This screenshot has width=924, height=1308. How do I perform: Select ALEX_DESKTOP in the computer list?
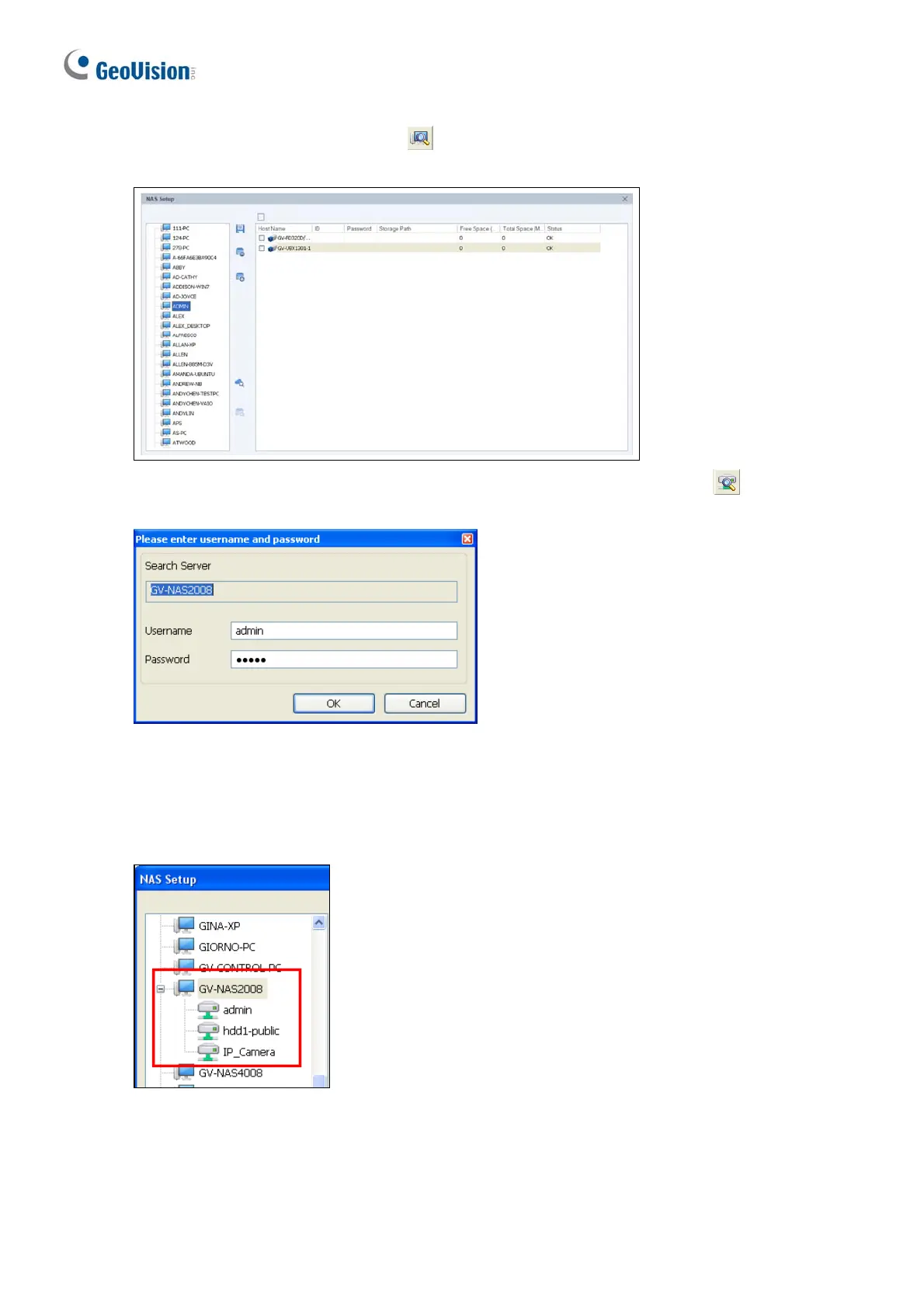pos(191,326)
